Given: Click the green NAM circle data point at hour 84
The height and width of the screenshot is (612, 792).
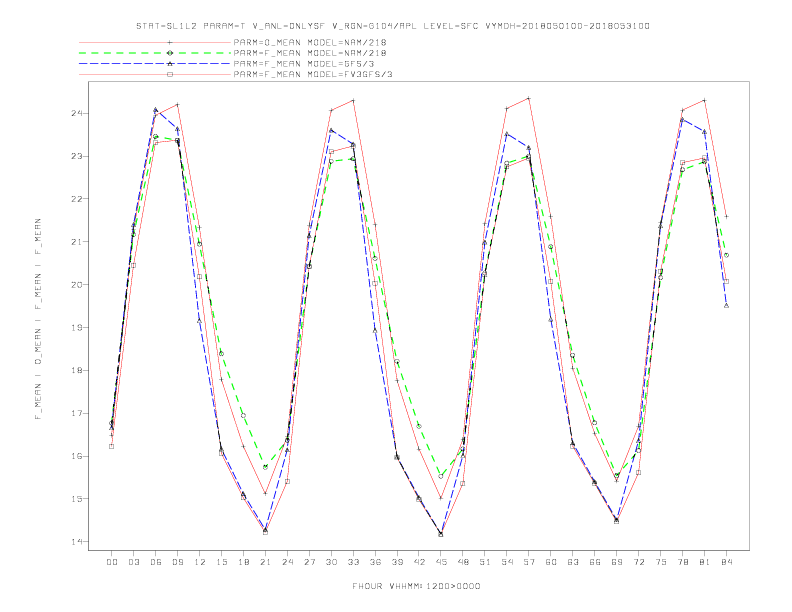Looking at the screenshot, I should point(726,256).
